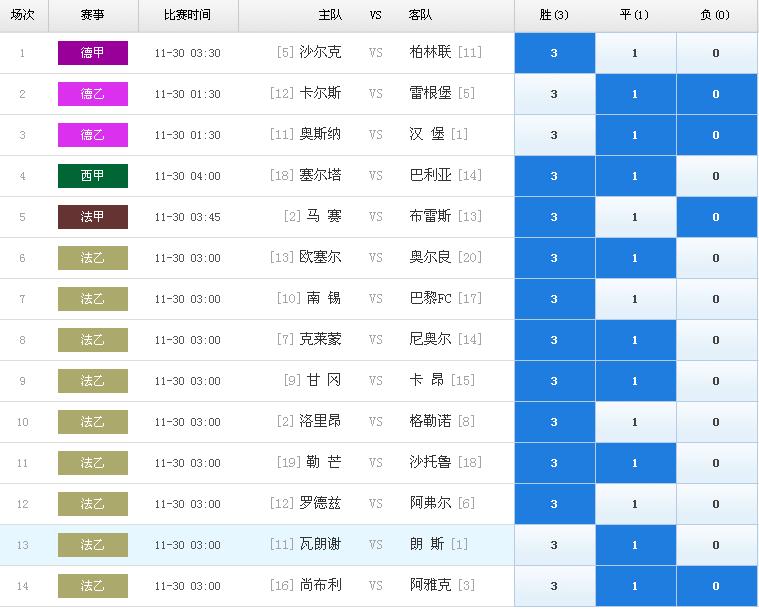Viewport: 759px width, 609px height.
Task: Toggle win (3) for 塞尔塔 vs 巴利亚
Action: pos(555,176)
